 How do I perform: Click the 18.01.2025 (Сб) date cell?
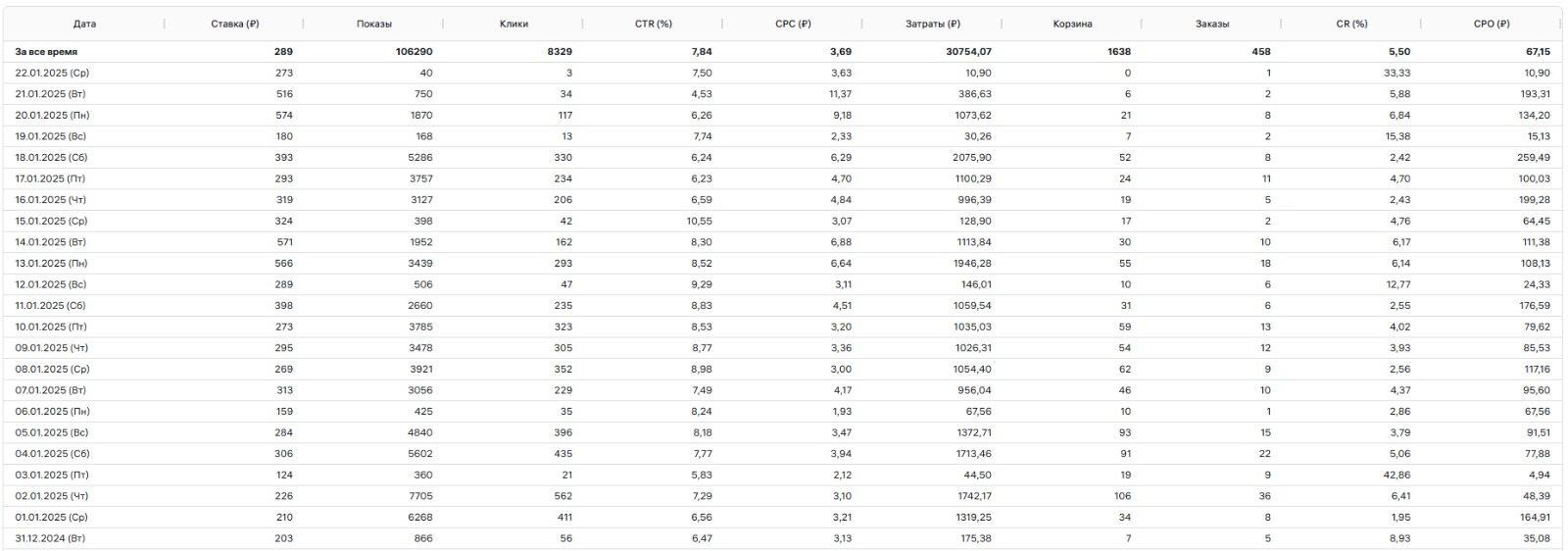(x=51, y=158)
